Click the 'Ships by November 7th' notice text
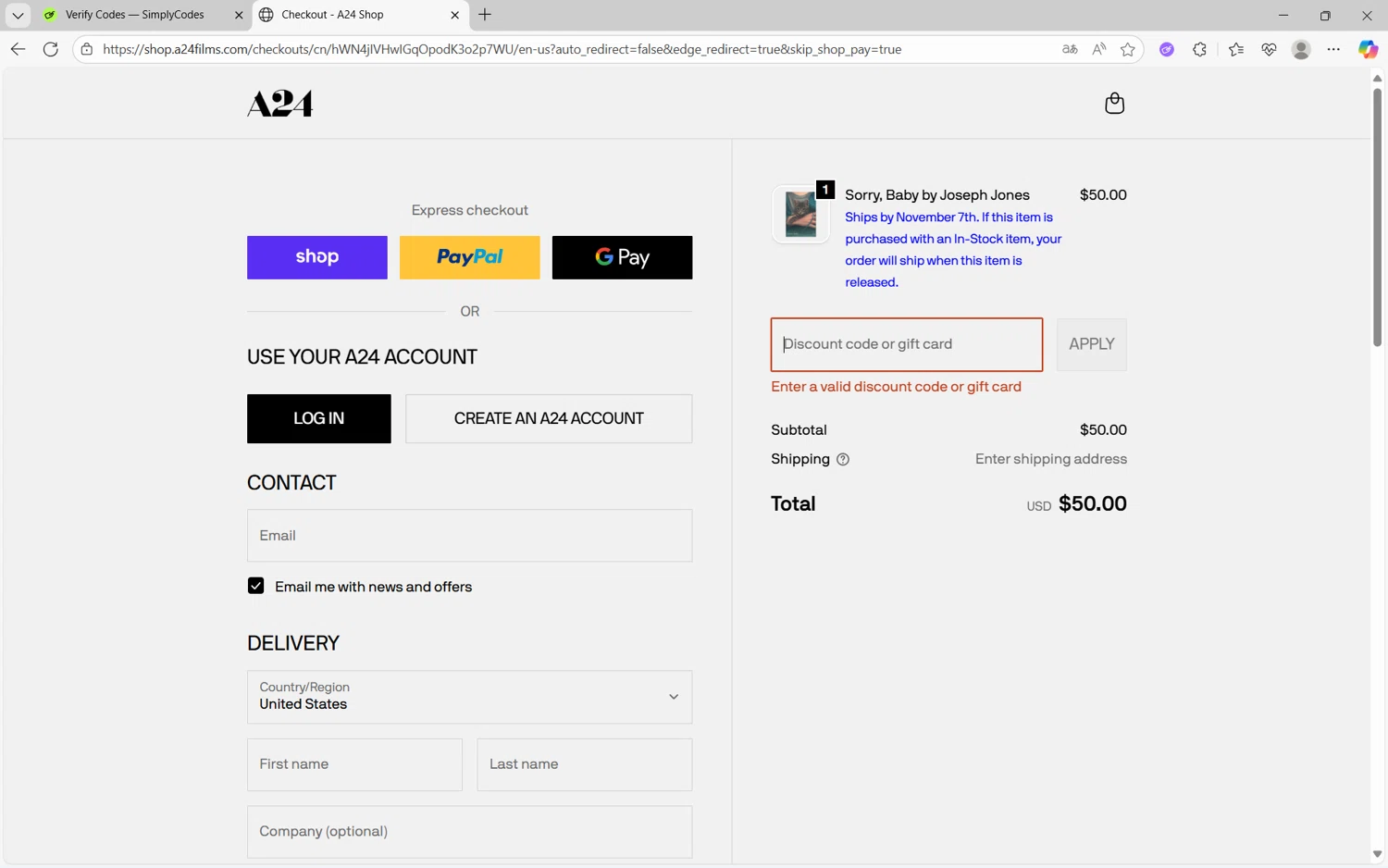 coord(953,250)
